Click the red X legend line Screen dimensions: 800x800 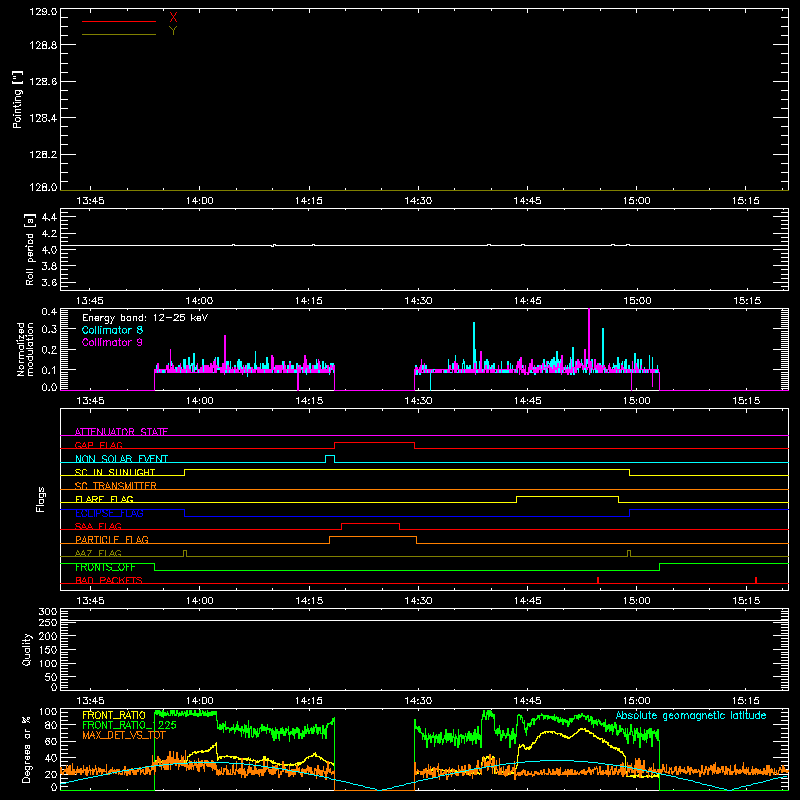[x=119, y=21]
